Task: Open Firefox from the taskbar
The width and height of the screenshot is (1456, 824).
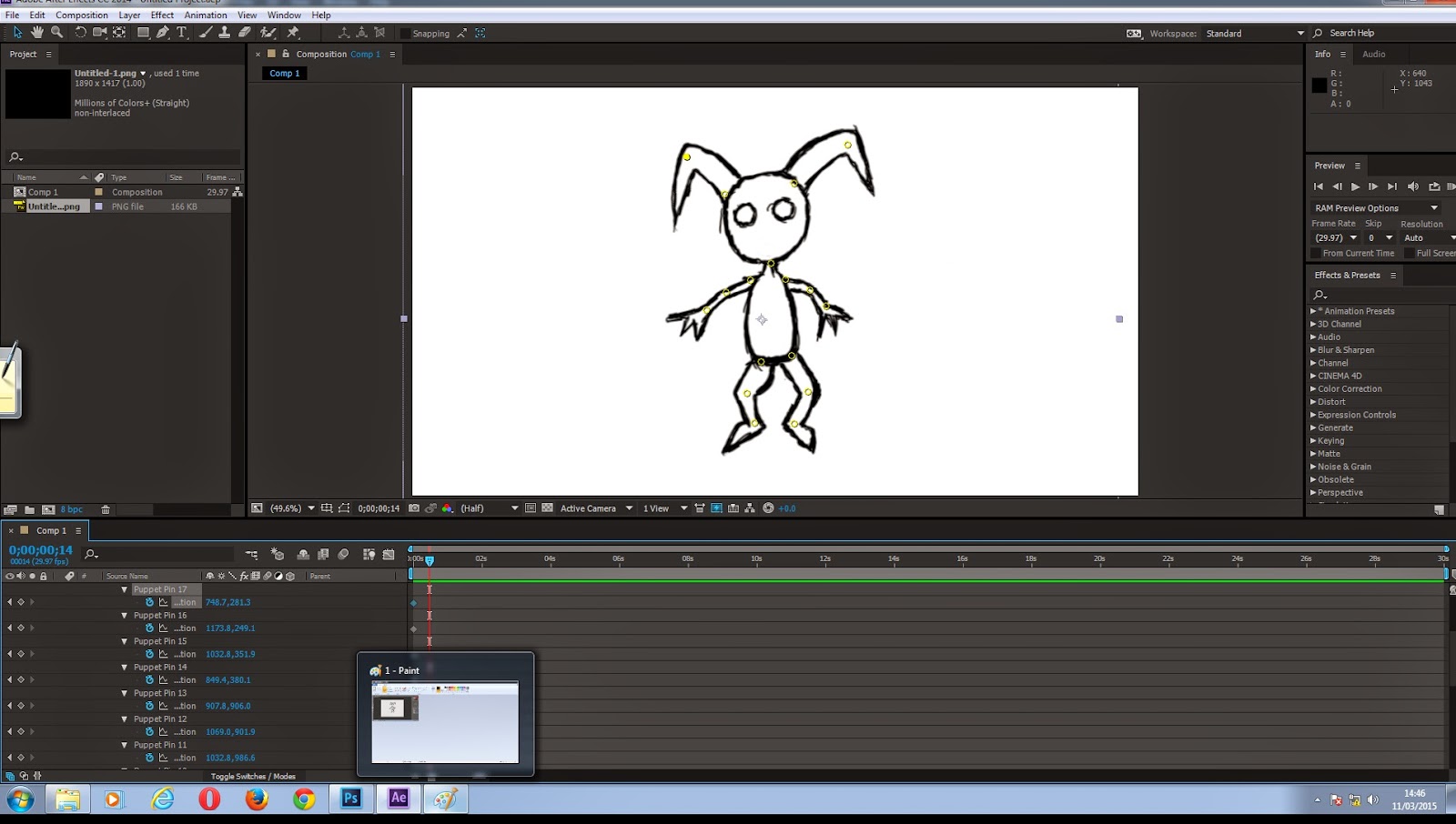Action: point(257,799)
